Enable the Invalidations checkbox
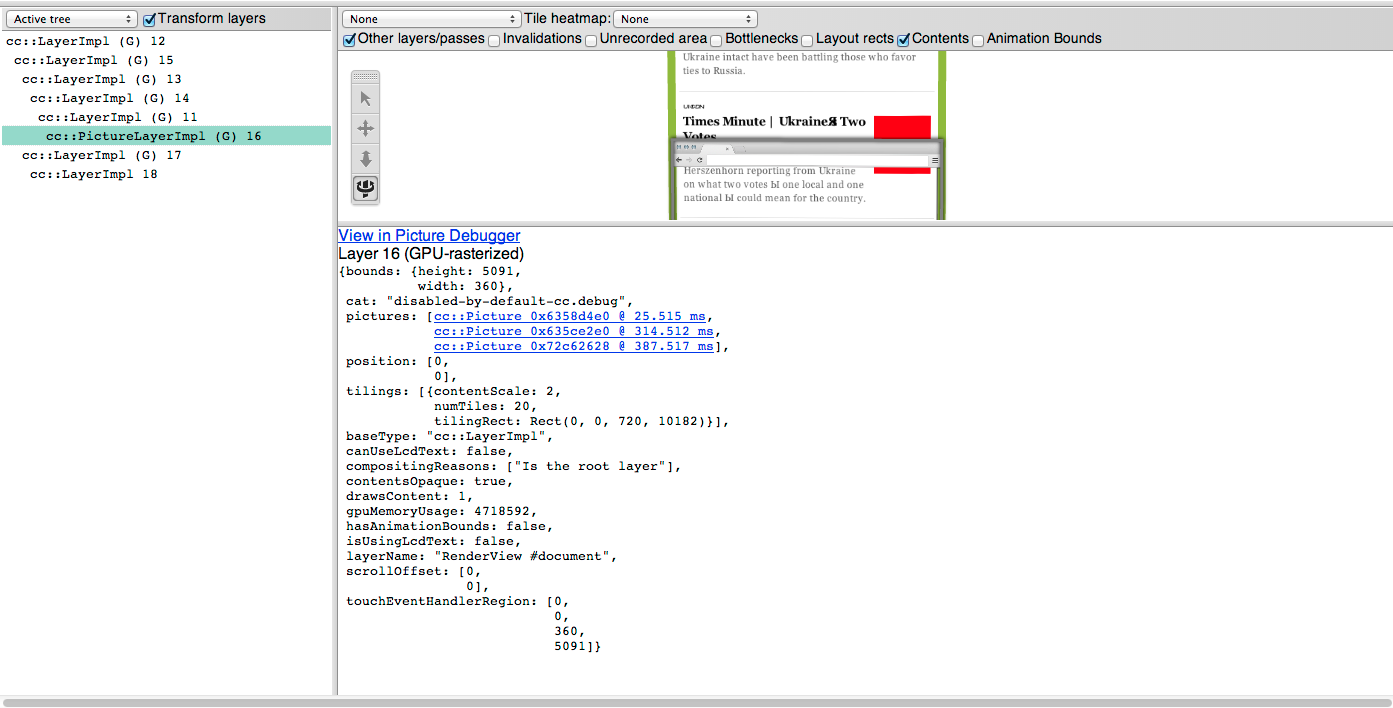 coord(494,40)
